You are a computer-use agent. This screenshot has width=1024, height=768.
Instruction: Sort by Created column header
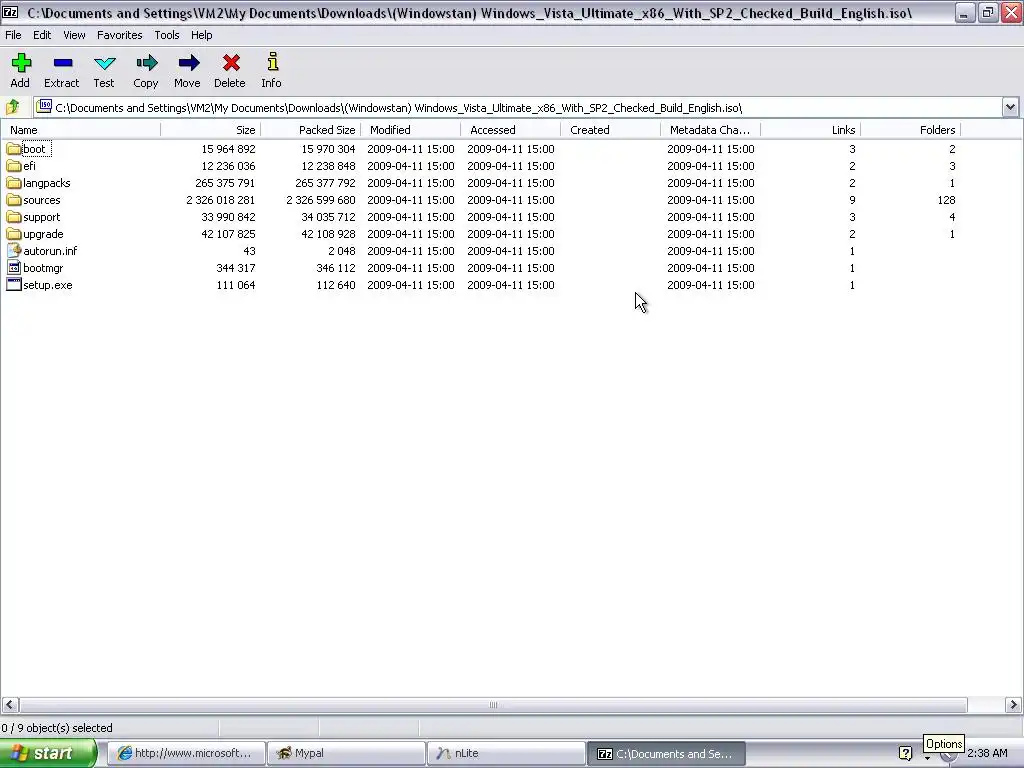point(610,130)
